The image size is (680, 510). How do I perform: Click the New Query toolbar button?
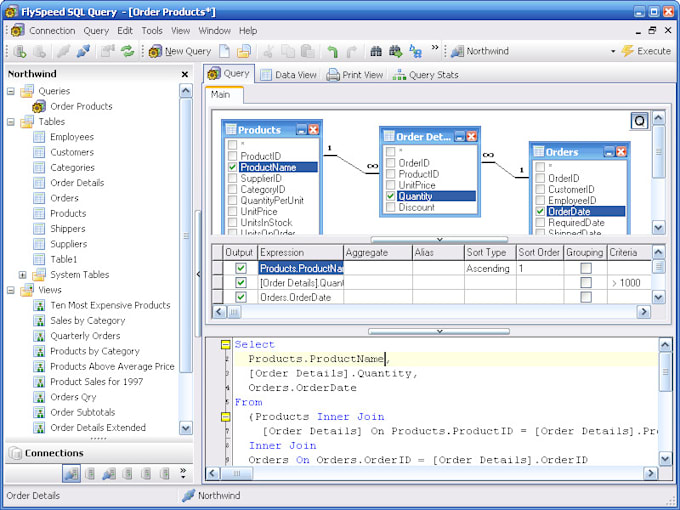[x=180, y=51]
